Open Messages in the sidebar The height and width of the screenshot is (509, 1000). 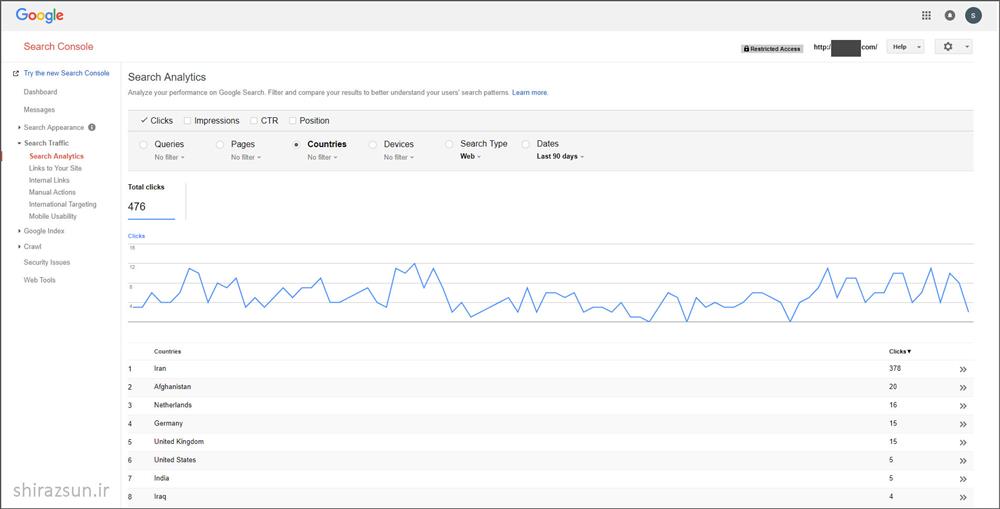pyautogui.click(x=39, y=110)
